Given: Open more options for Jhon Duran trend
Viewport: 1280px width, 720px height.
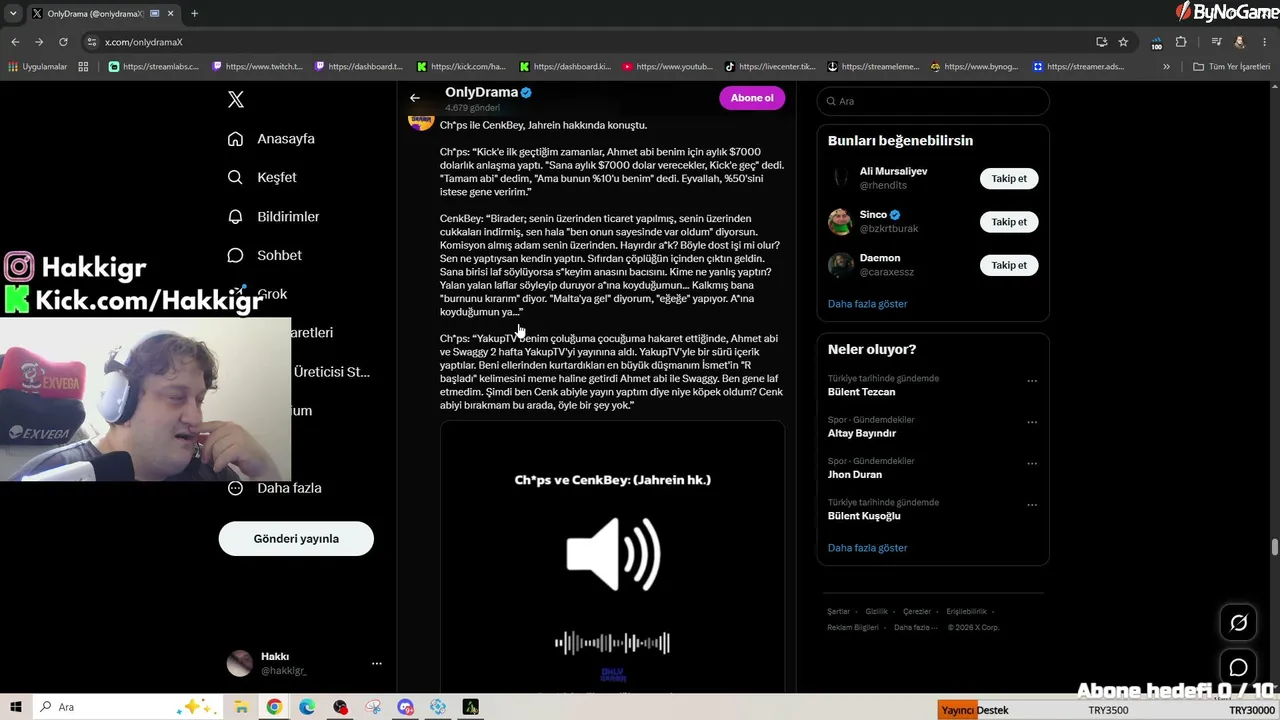Looking at the screenshot, I should 1032,463.
